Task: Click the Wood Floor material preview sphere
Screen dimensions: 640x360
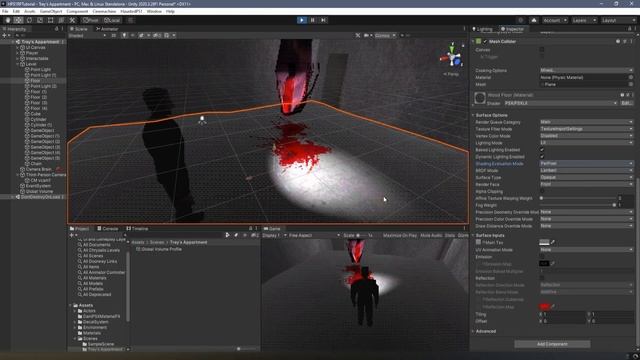Action: (x=480, y=98)
